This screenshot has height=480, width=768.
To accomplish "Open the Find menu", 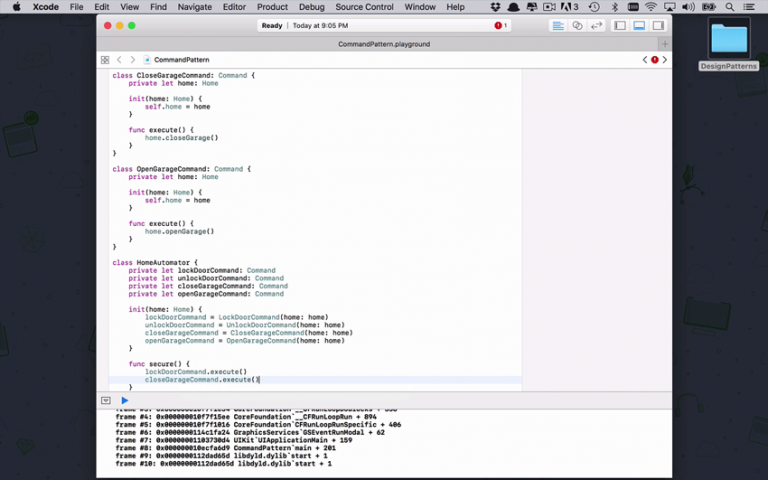I will click(158, 7).
